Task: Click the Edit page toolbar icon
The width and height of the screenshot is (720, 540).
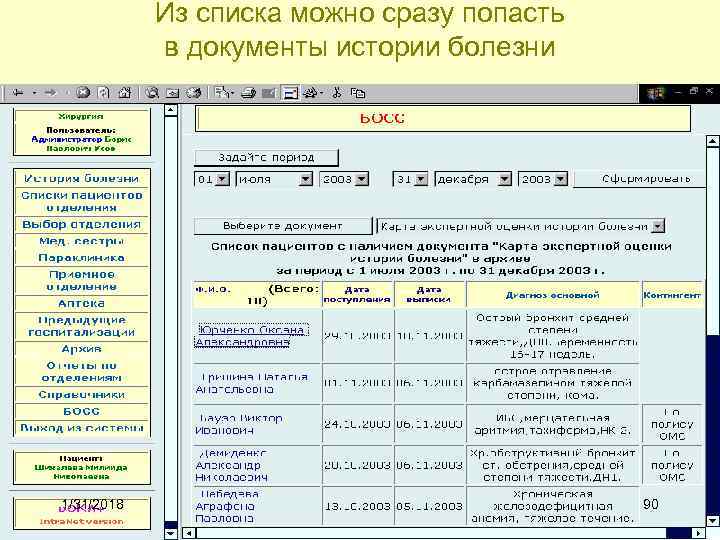Action: (269, 93)
